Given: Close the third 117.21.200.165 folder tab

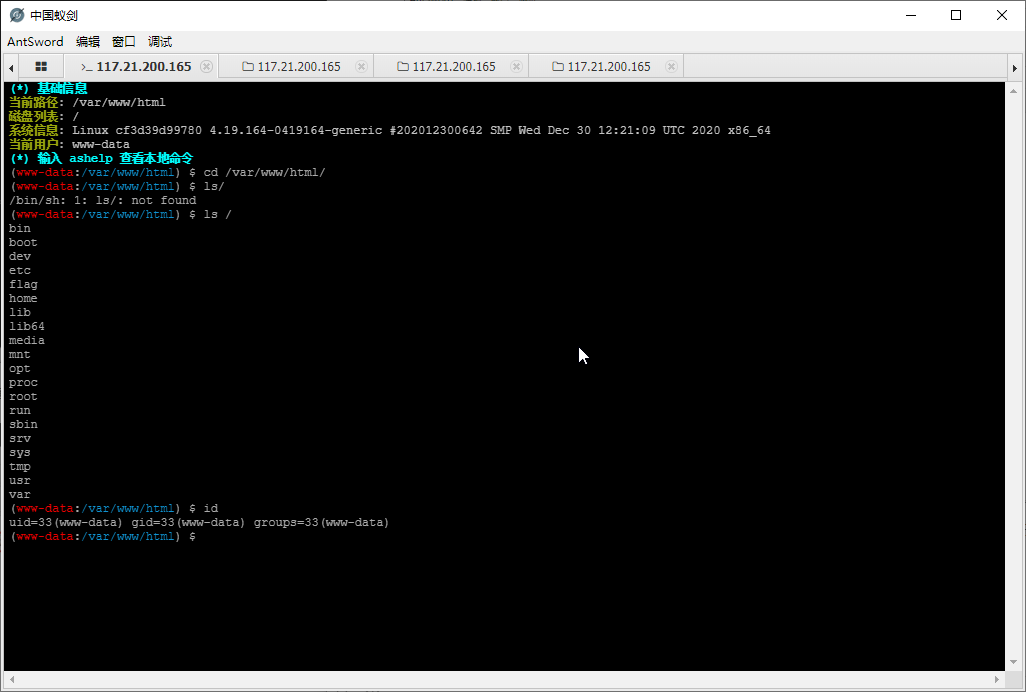Looking at the screenshot, I should (x=516, y=66).
